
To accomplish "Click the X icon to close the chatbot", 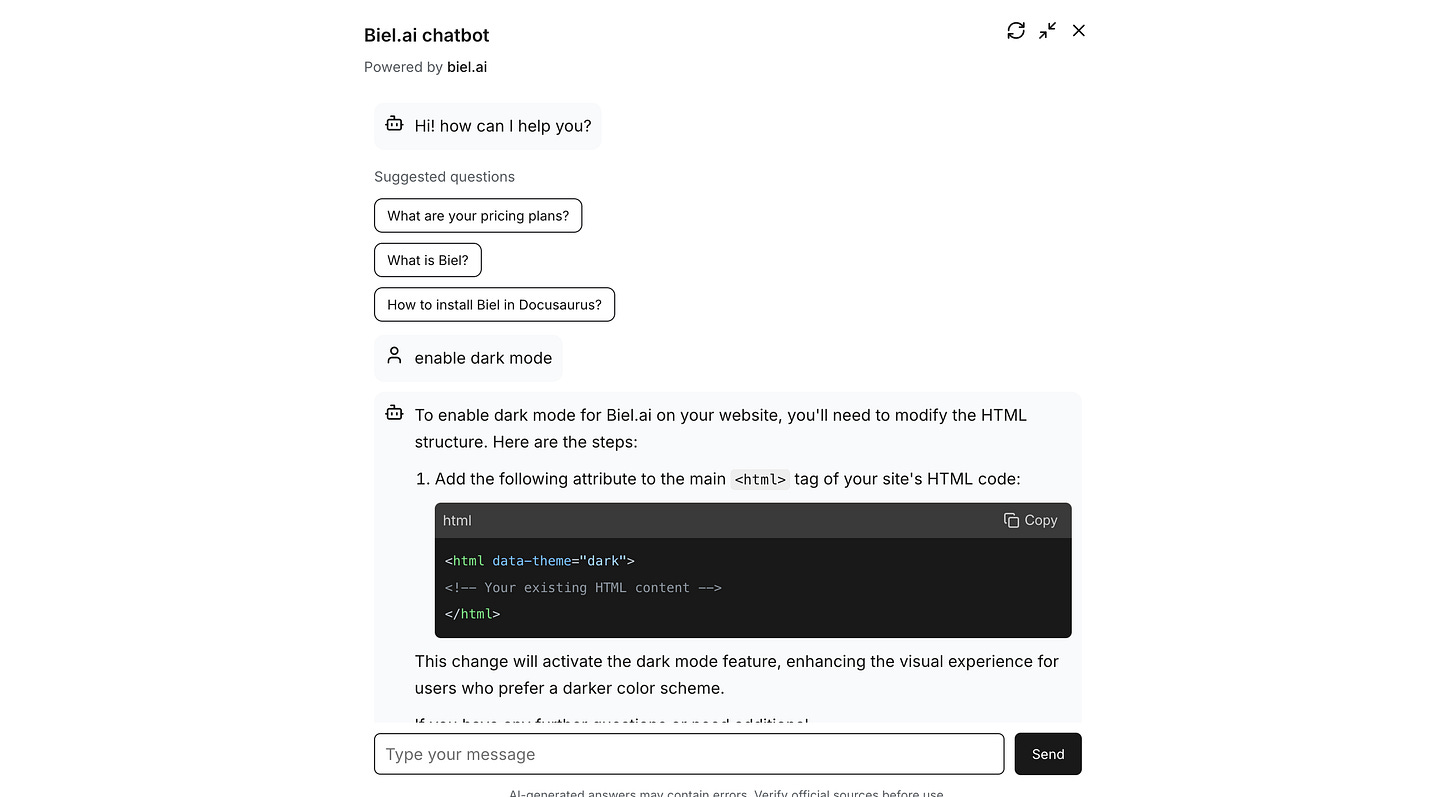I will pyautogui.click(x=1078, y=31).
